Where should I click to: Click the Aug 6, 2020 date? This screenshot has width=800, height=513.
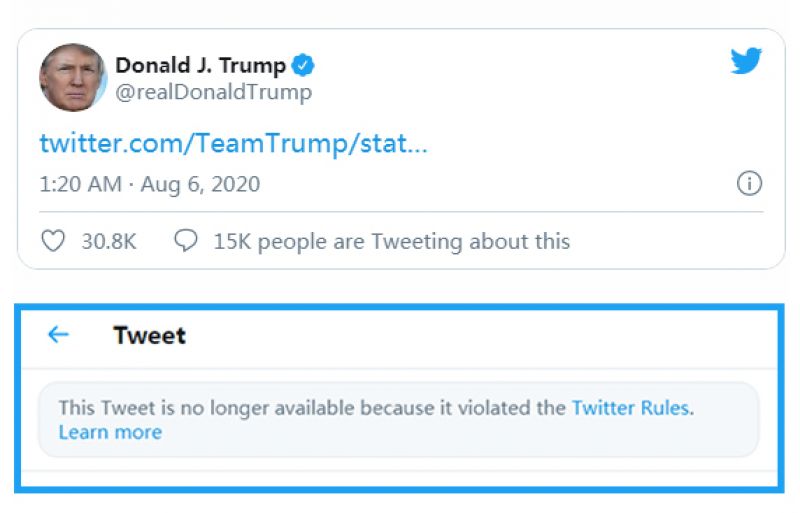coord(200,184)
